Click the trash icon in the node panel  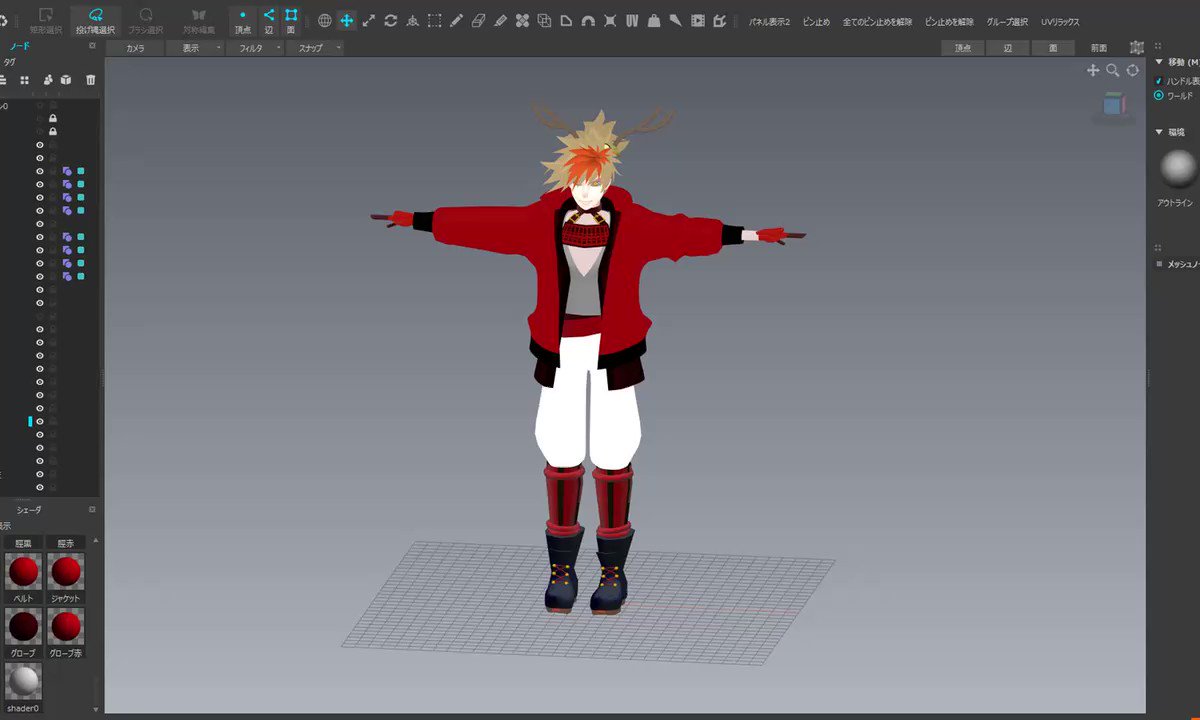(91, 80)
